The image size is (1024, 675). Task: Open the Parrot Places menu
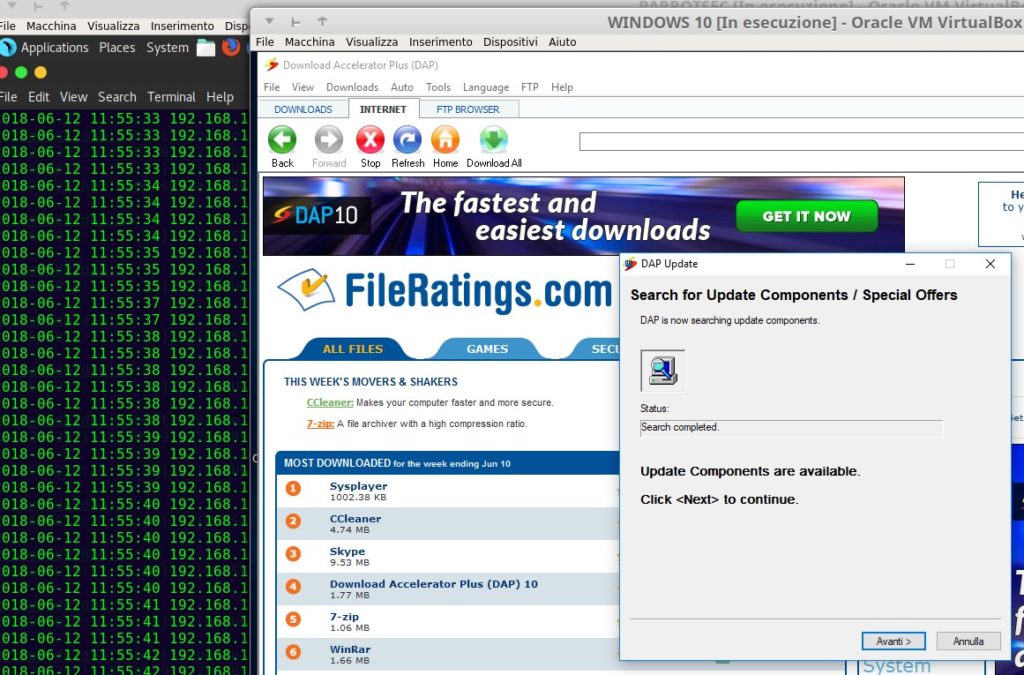(117, 48)
